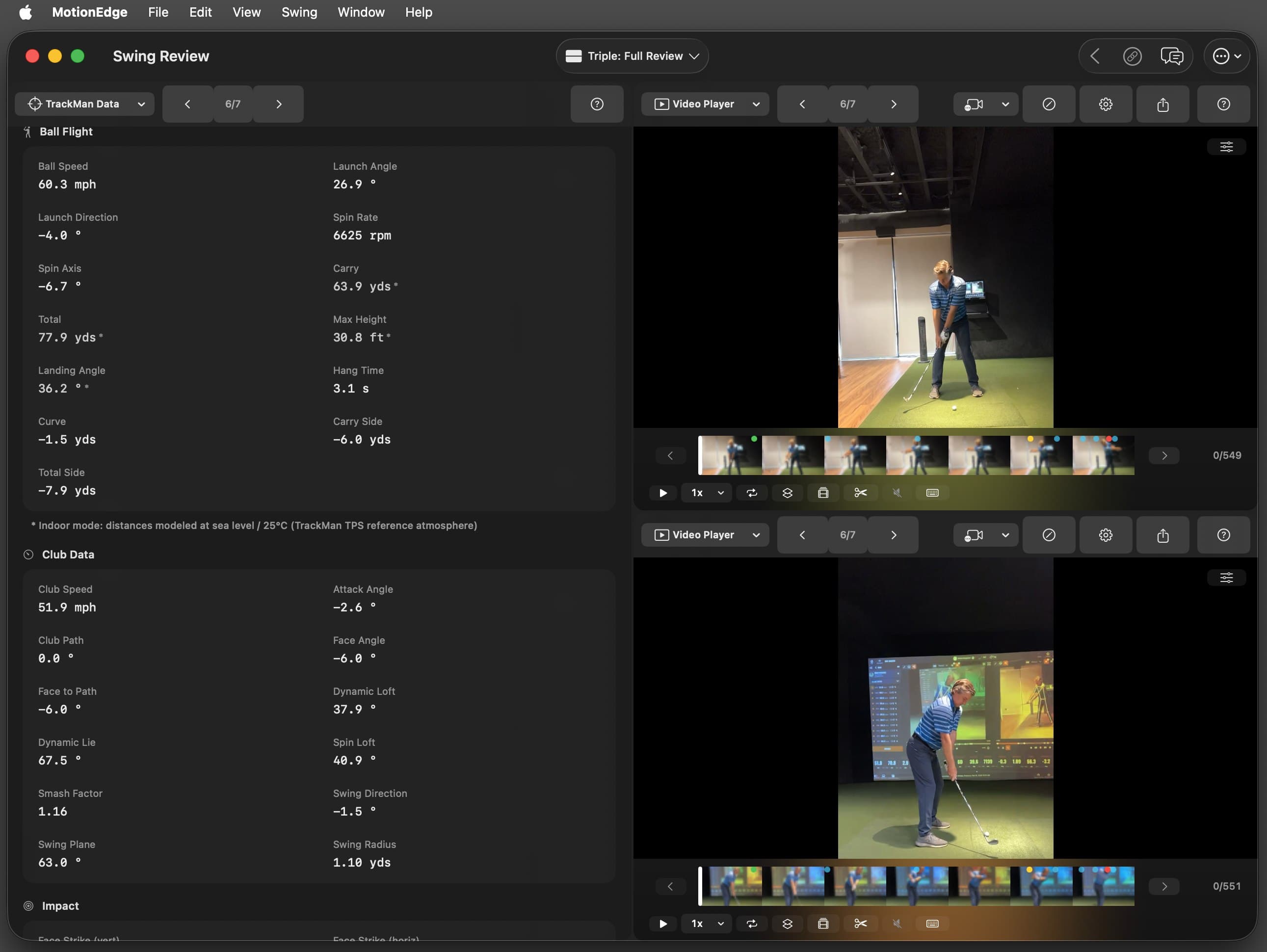Toggle loop in top video player

(x=751, y=493)
